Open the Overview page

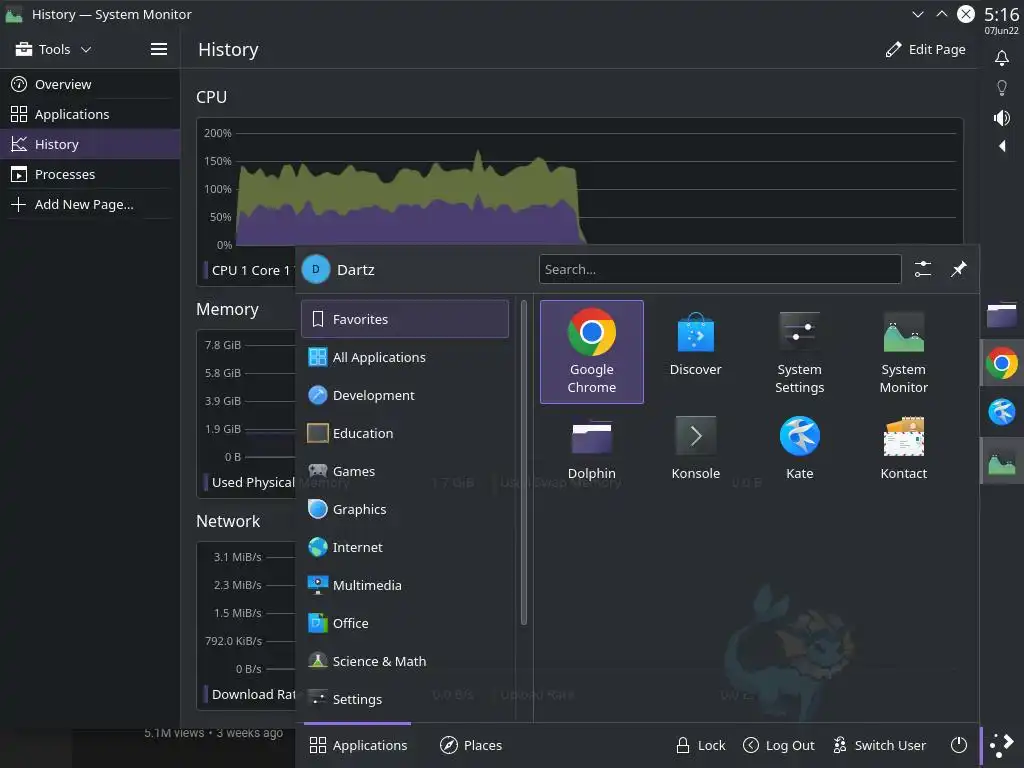point(90,84)
